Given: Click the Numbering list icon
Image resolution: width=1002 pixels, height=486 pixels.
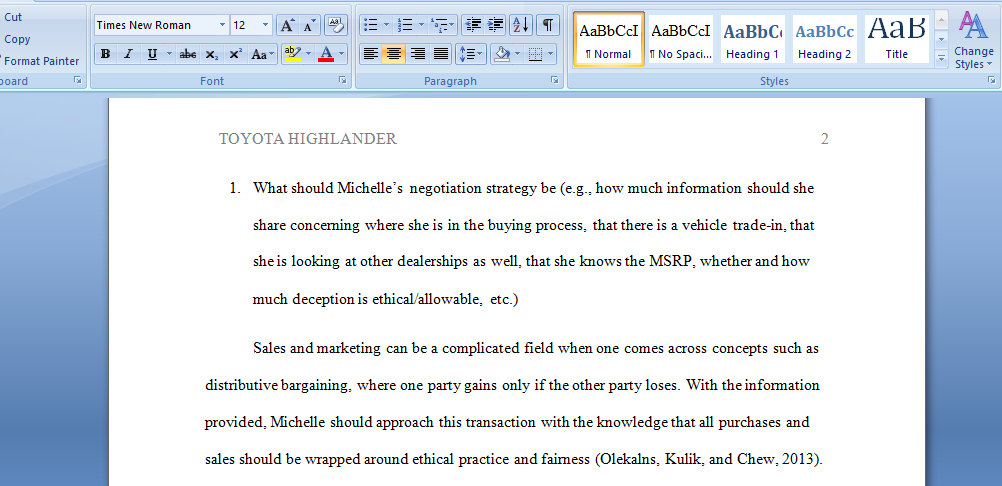Looking at the screenshot, I should tap(405, 26).
